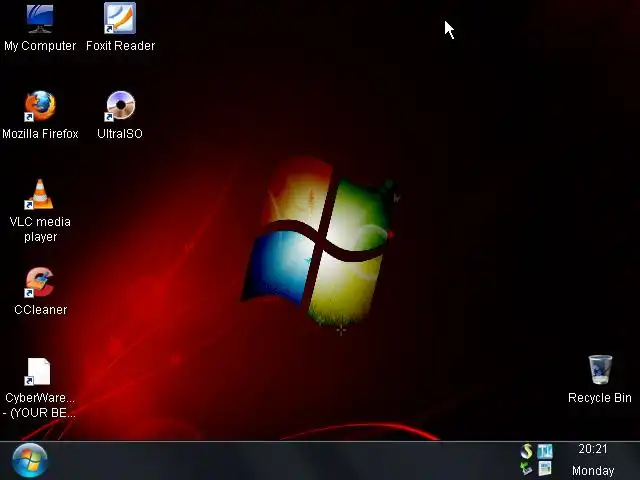Click the yellow S tray icon
640x480 pixels.
527,451
